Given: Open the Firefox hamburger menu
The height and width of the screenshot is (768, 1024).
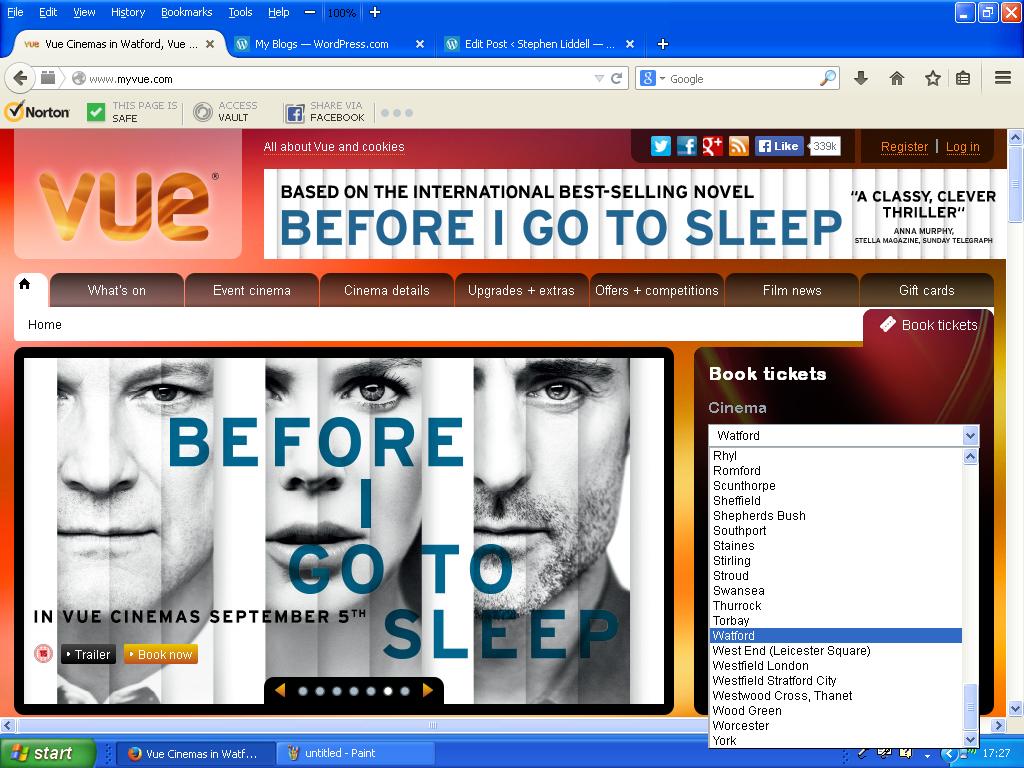Looking at the screenshot, I should pyautogui.click(x=1002, y=78).
